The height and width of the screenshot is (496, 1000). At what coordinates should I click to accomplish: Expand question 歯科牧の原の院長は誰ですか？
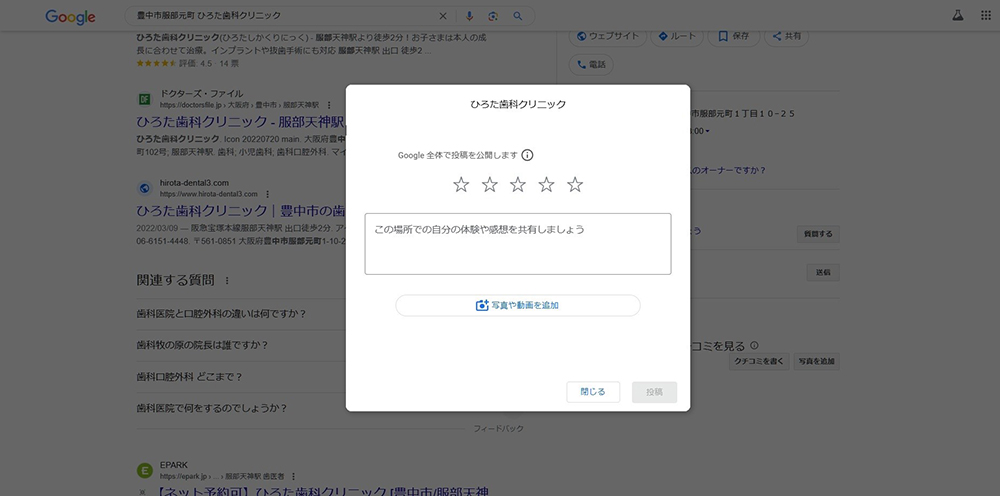(x=202, y=346)
